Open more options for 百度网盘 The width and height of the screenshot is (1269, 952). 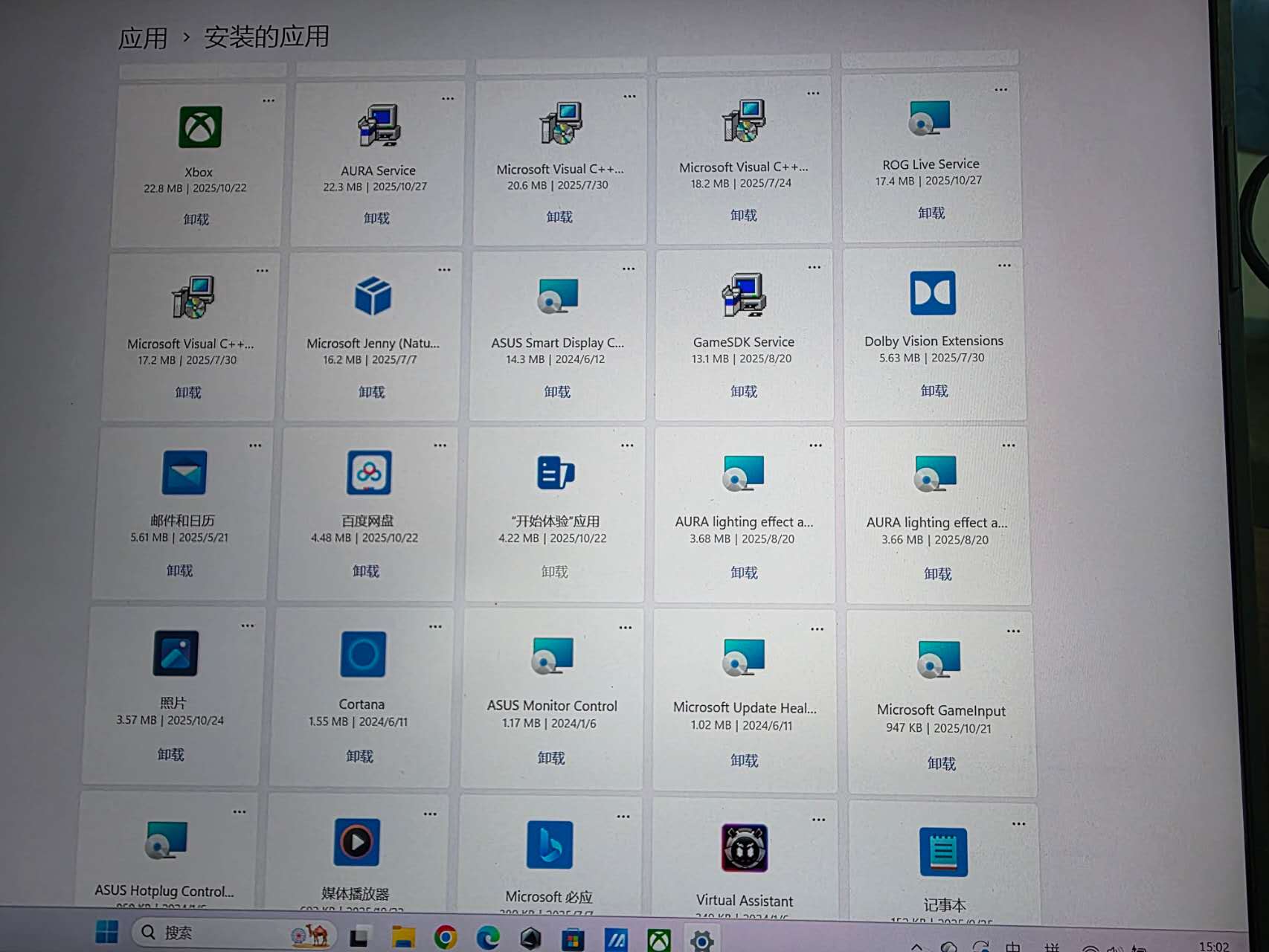pos(440,446)
